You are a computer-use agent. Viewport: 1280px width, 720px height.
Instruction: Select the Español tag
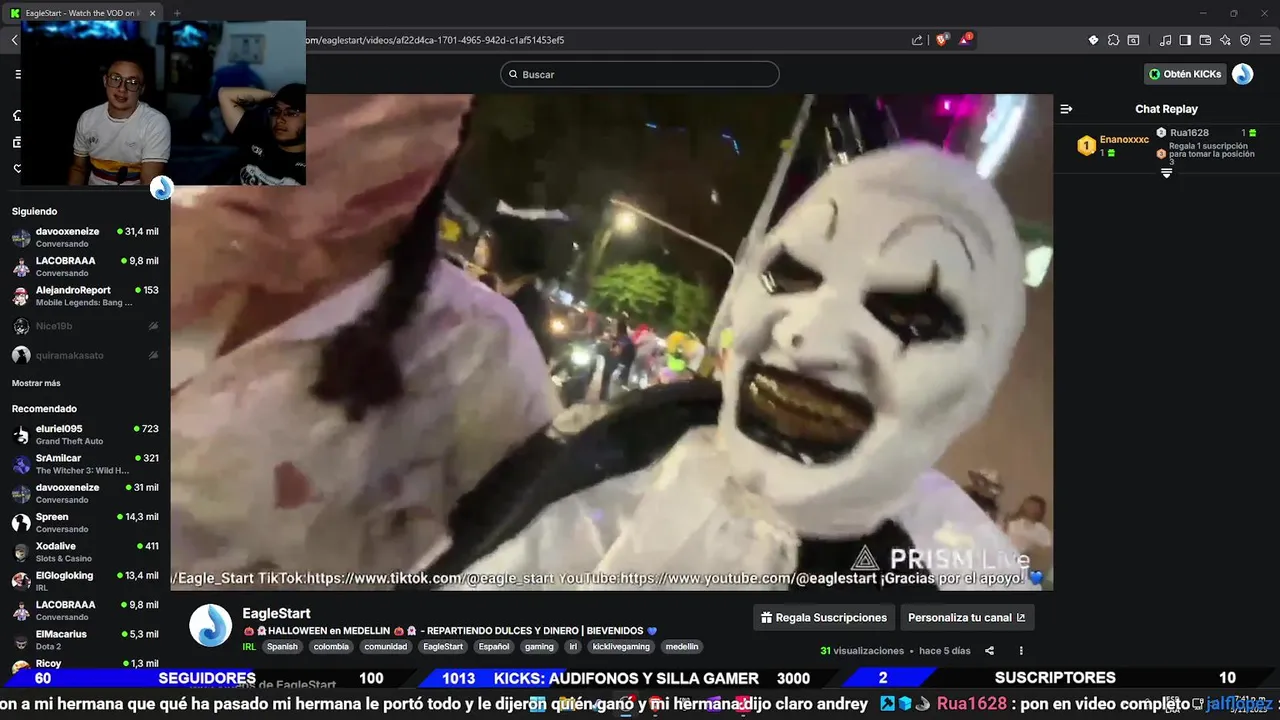click(x=494, y=647)
